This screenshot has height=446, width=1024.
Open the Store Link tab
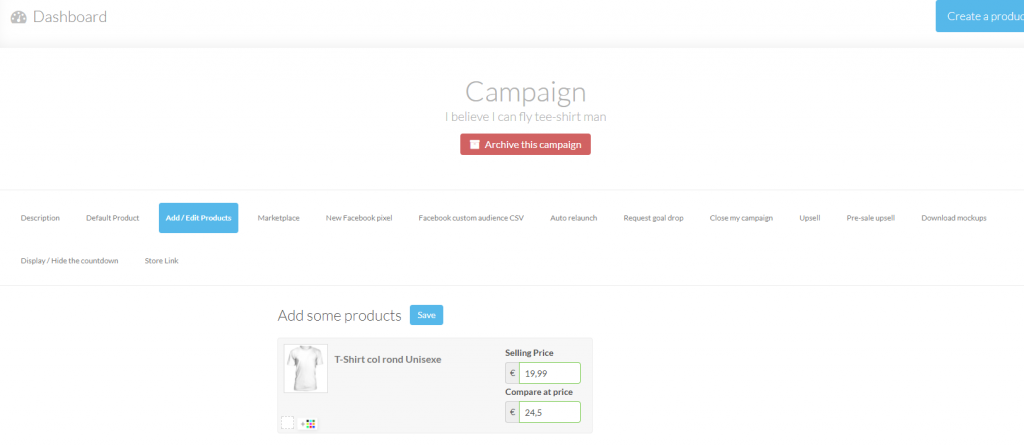point(161,261)
